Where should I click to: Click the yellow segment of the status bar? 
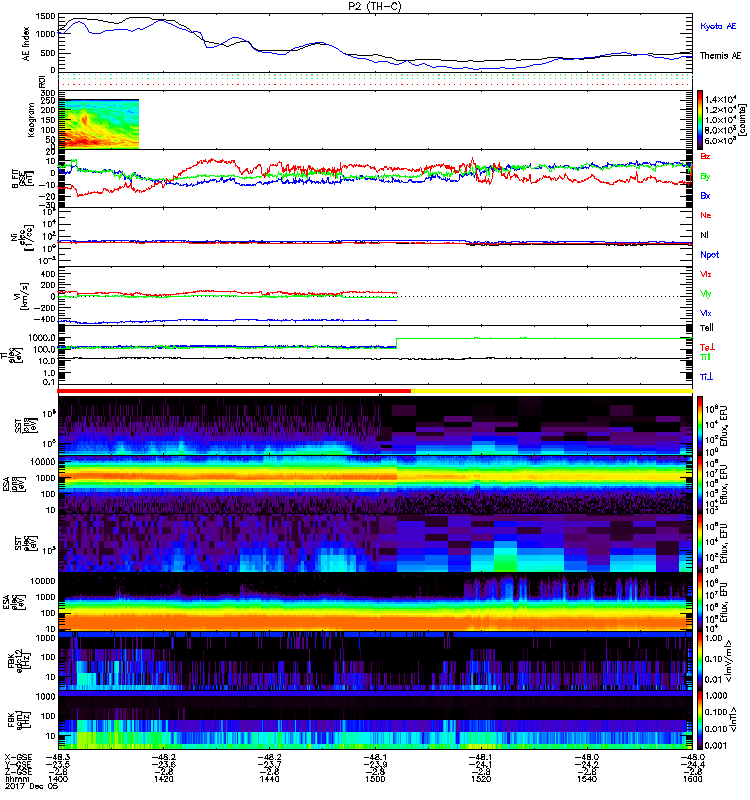[552, 391]
